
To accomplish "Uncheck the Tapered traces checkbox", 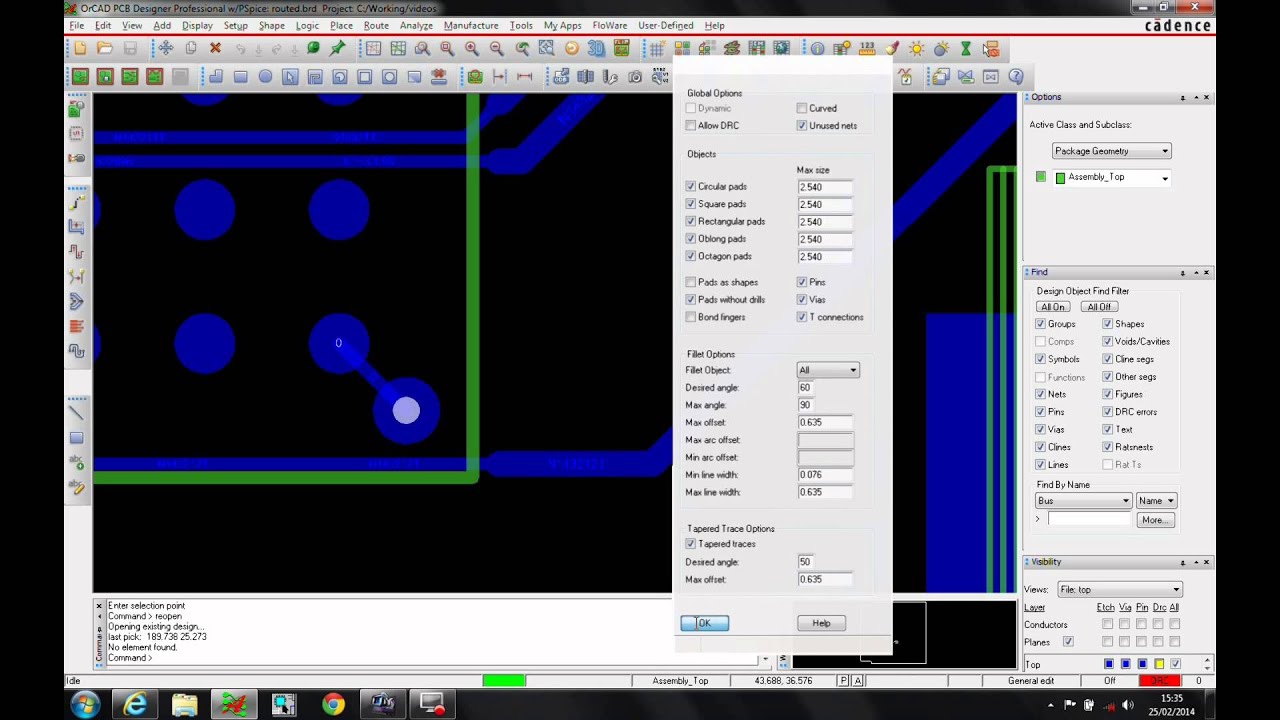I will pyautogui.click(x=691, y=544).
